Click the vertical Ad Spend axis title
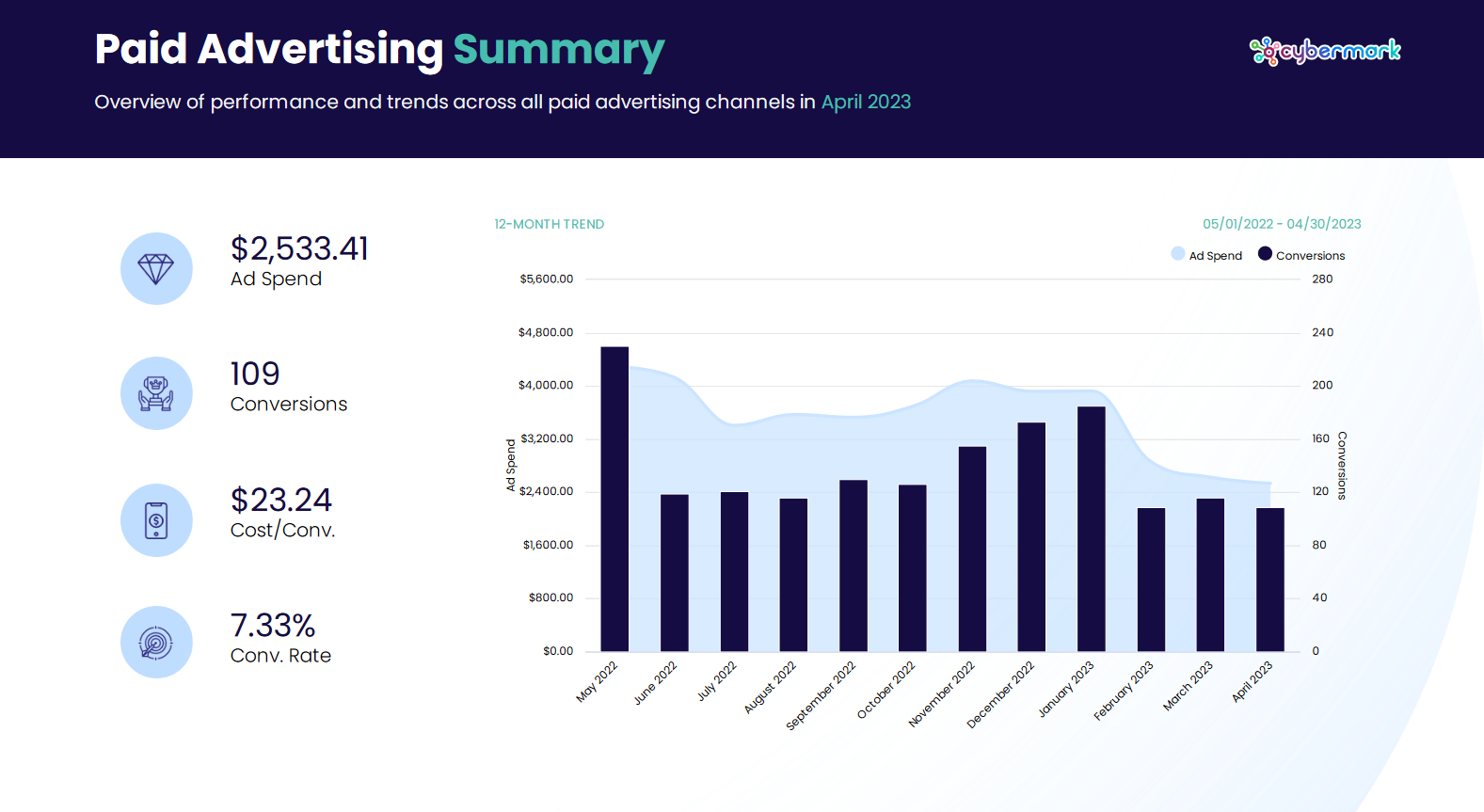Screen dimensions: 1484x812 (x=511, y=466)
